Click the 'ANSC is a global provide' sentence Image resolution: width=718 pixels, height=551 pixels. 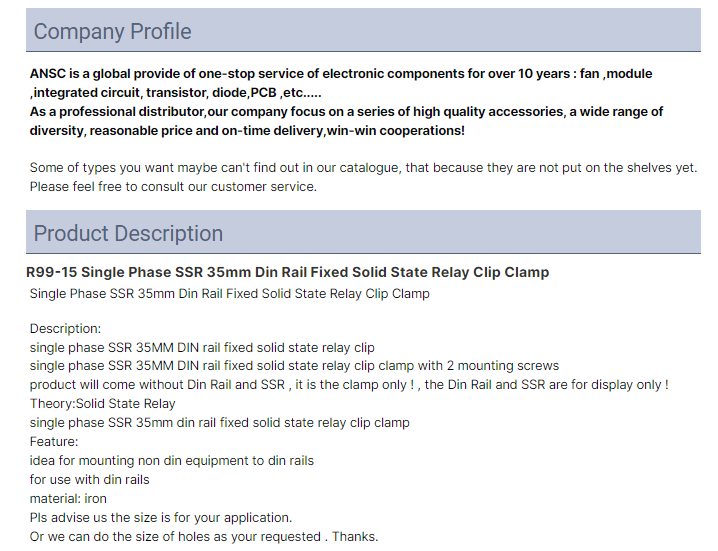pos(341,74)
